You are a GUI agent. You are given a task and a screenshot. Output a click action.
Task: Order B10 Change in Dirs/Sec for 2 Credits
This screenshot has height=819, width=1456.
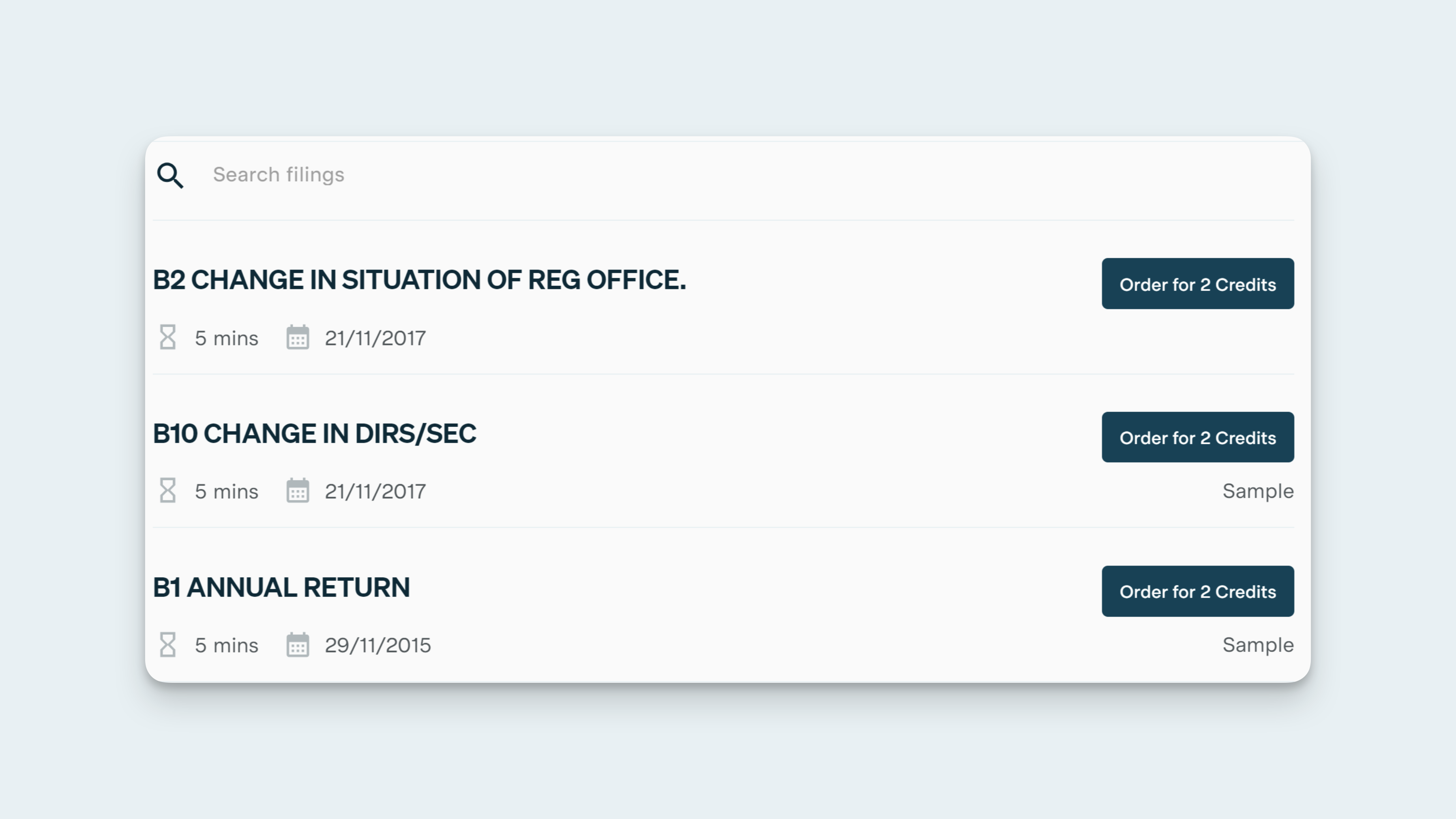(x=1197, y=437)
